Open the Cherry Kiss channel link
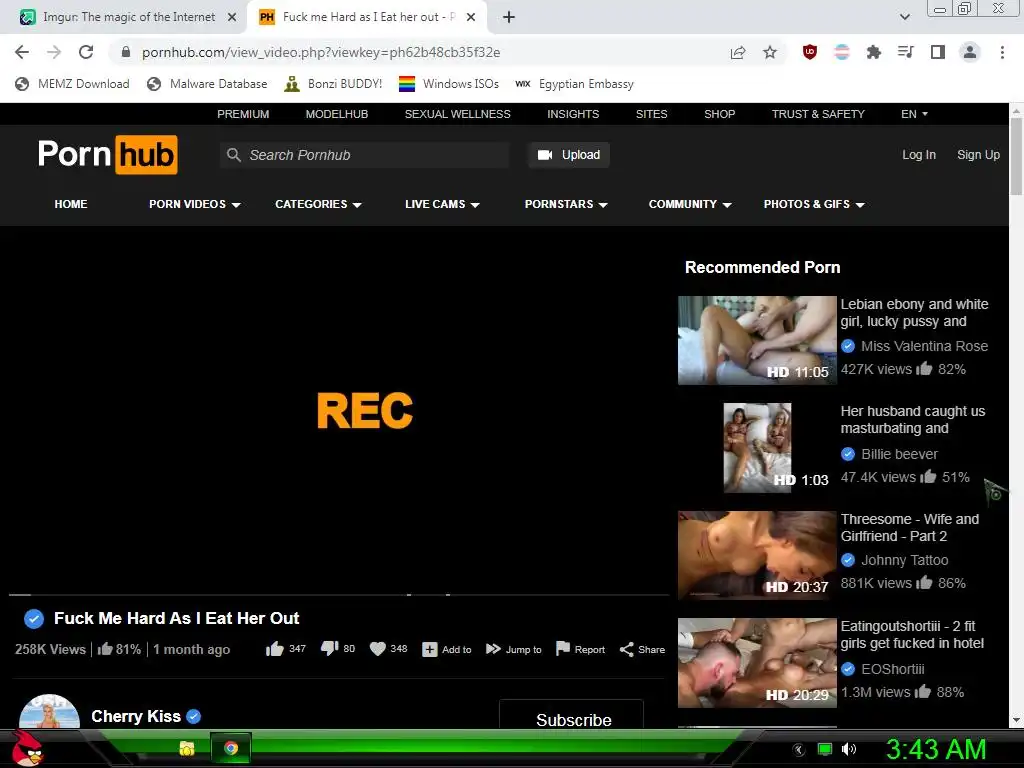1024x768 pixels. click(x=136, y=716)
